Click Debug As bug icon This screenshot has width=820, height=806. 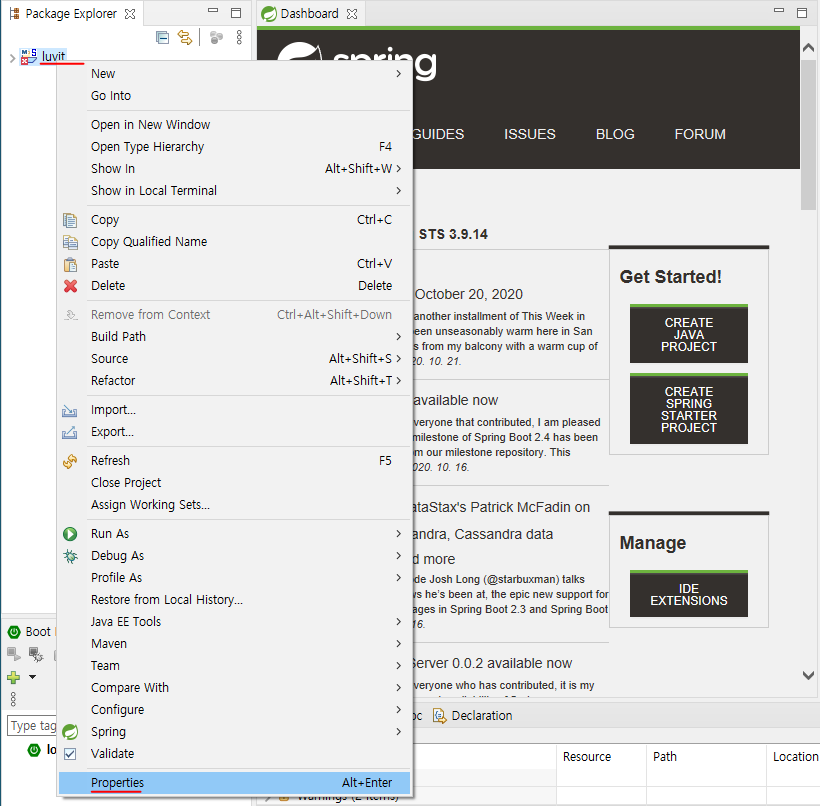70,556
